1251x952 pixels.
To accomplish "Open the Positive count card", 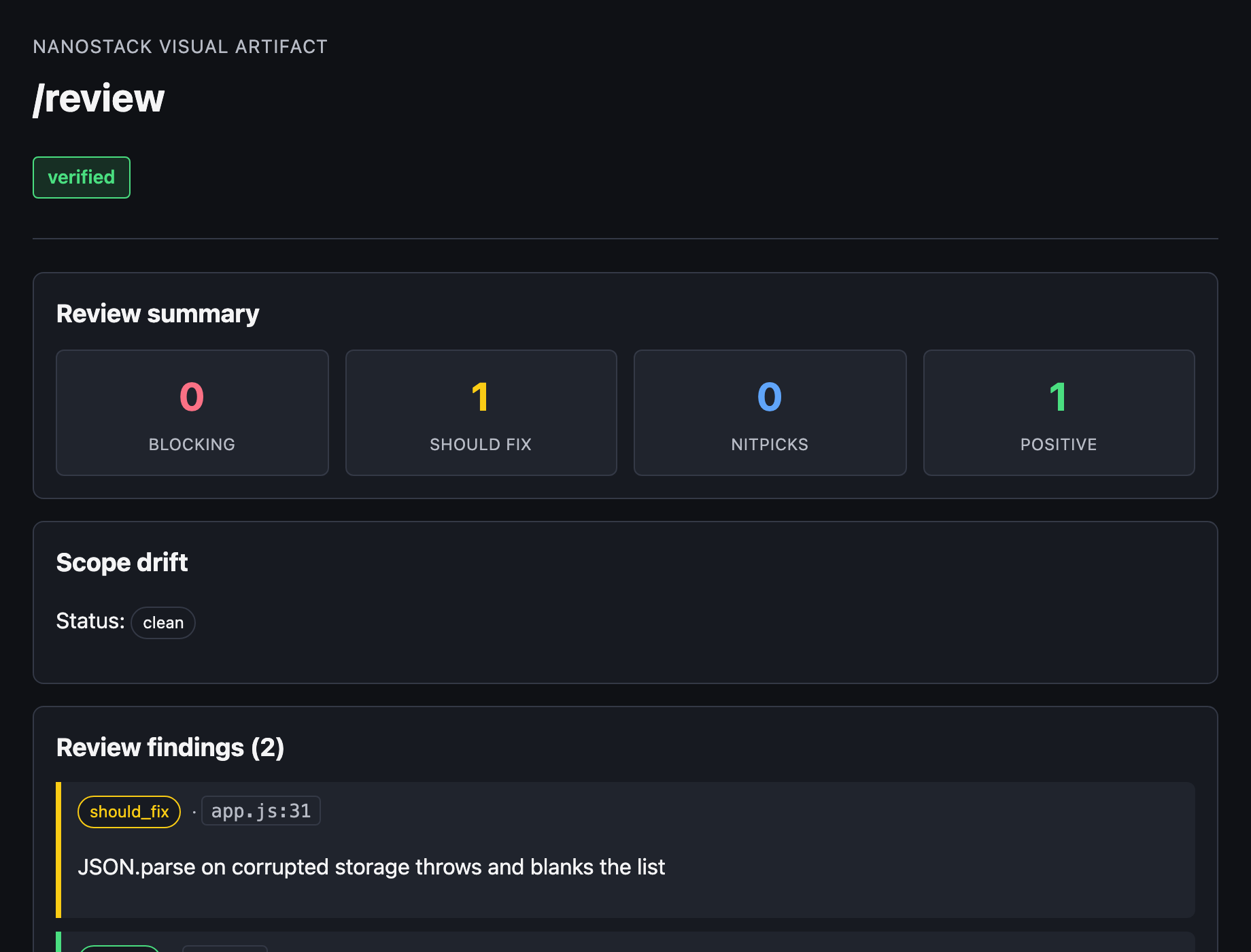I will tap(1059, 413).
